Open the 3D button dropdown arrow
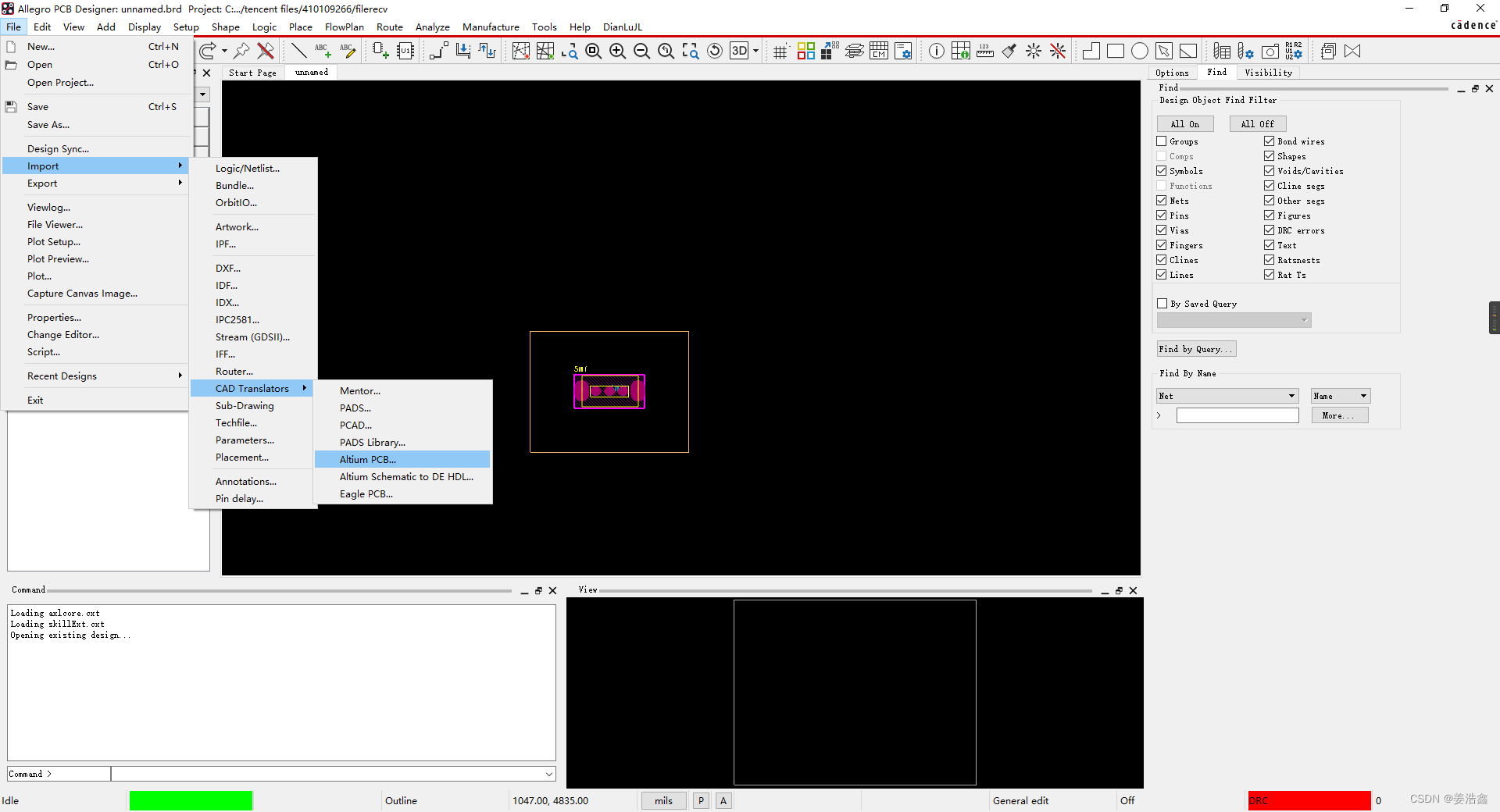The image size is (1500, 812). tap(755, 52)
